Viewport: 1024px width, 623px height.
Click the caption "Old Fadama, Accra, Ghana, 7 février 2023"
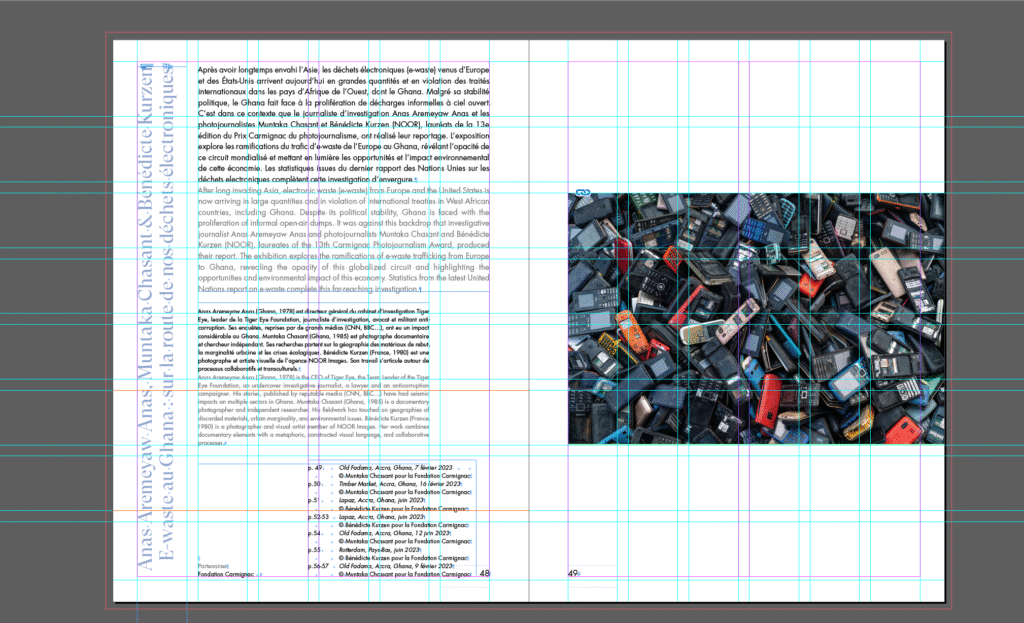[396, 467]
